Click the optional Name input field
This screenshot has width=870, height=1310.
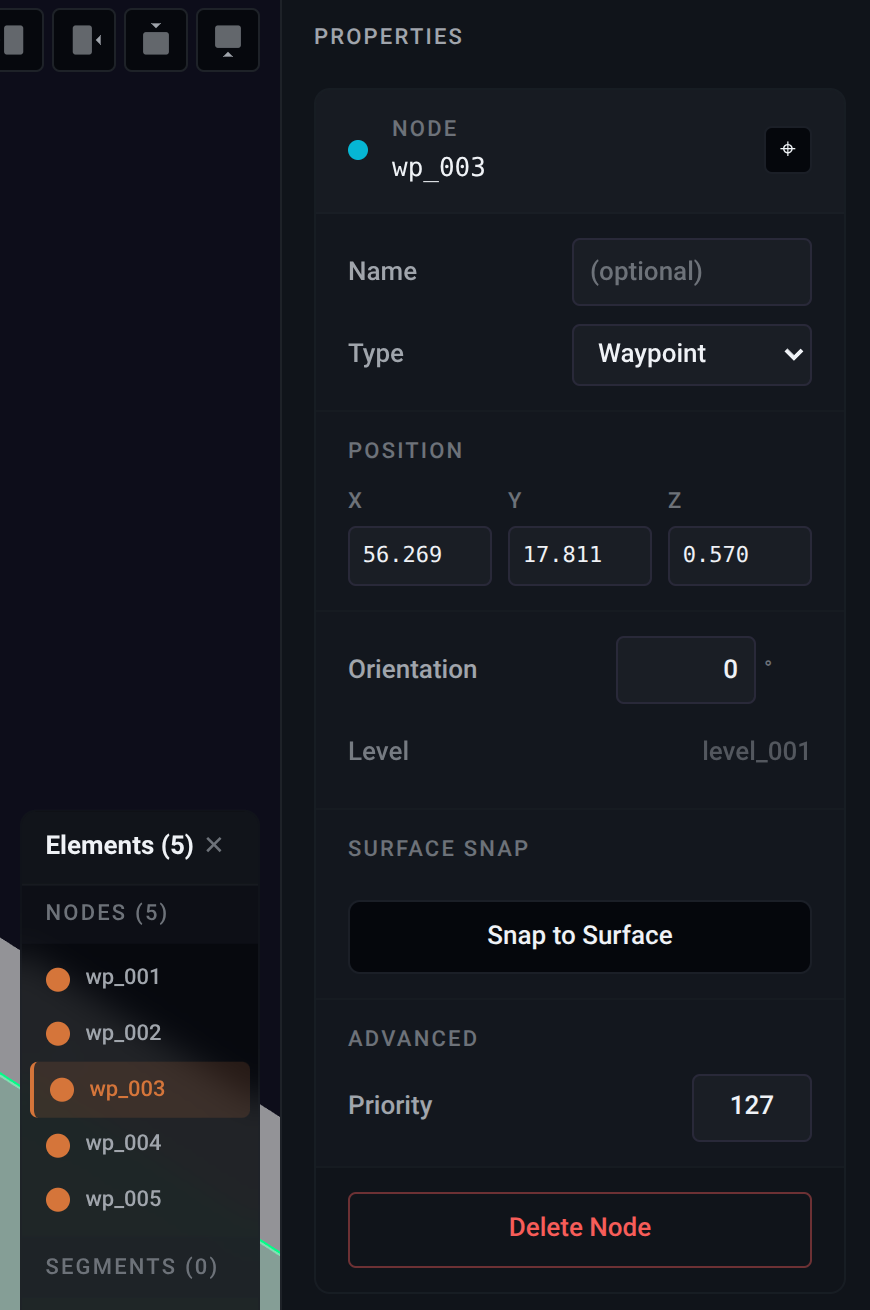tap(692, 271)
